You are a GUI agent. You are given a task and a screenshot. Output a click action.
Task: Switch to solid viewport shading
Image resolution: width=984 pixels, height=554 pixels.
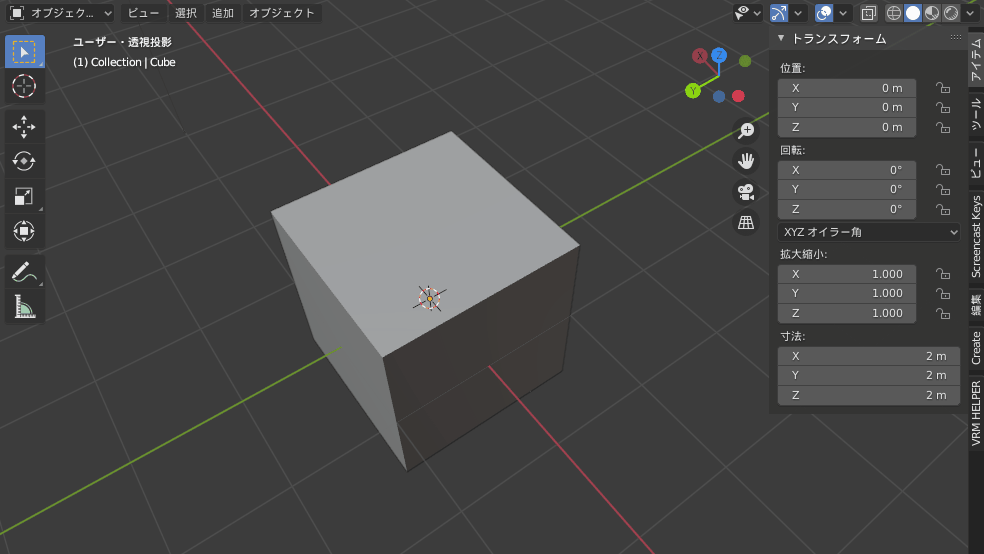(913, 13)
